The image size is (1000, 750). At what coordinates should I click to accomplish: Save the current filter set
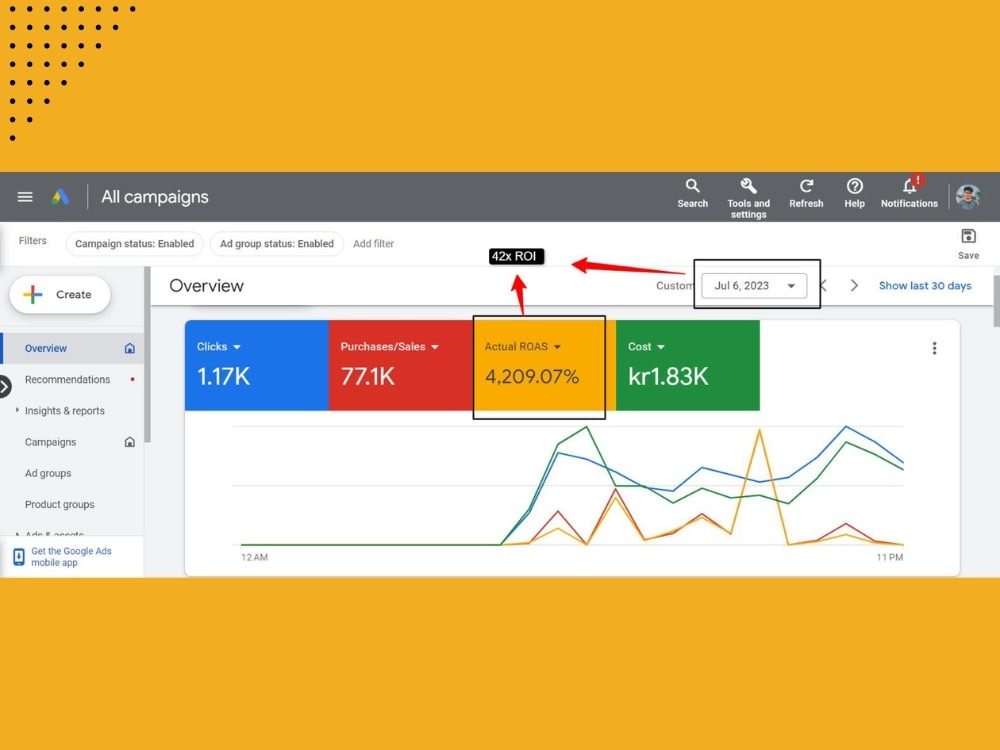pyautogui.click(x=968, y=244)
